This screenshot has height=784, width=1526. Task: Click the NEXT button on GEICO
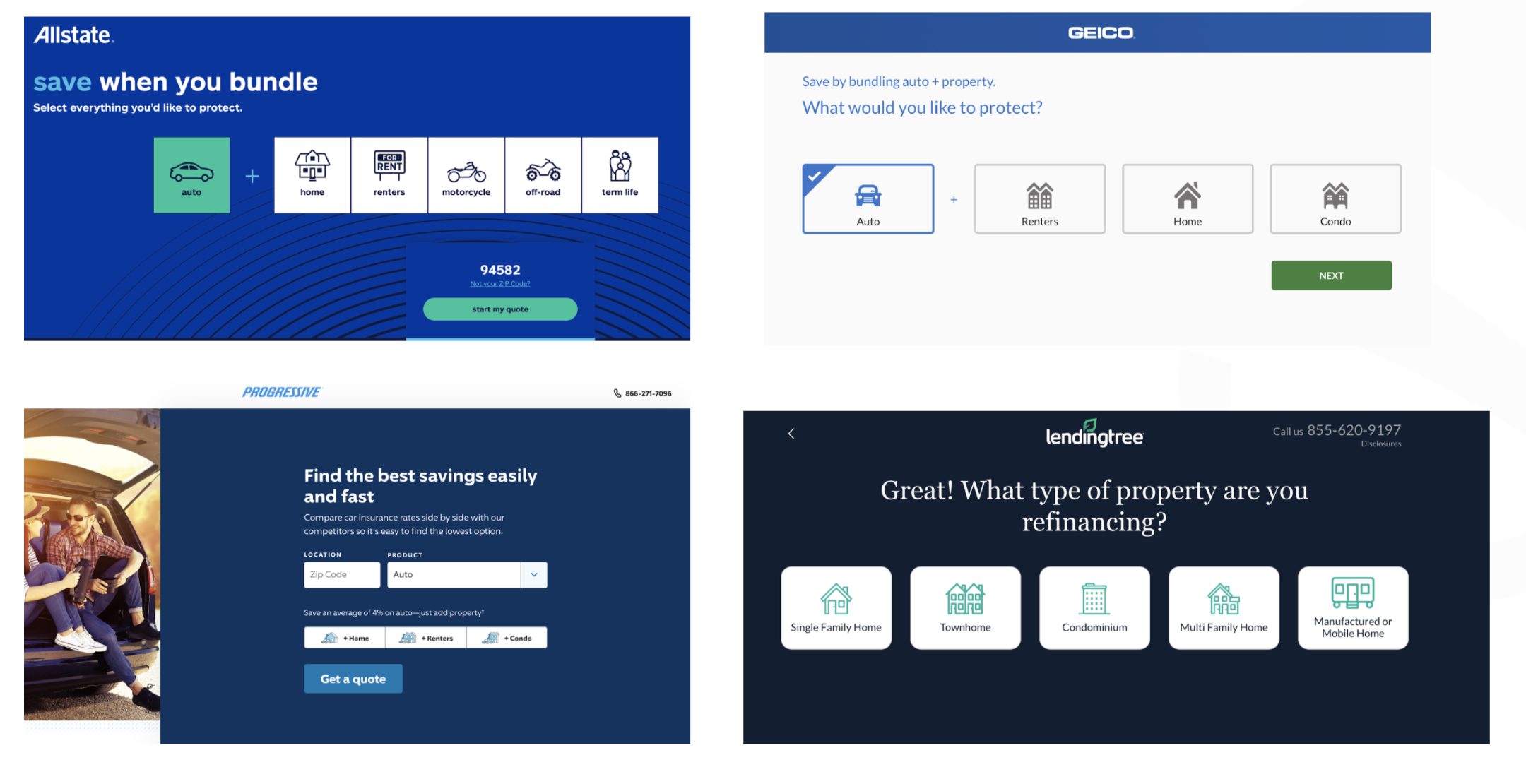(1330, 274)
